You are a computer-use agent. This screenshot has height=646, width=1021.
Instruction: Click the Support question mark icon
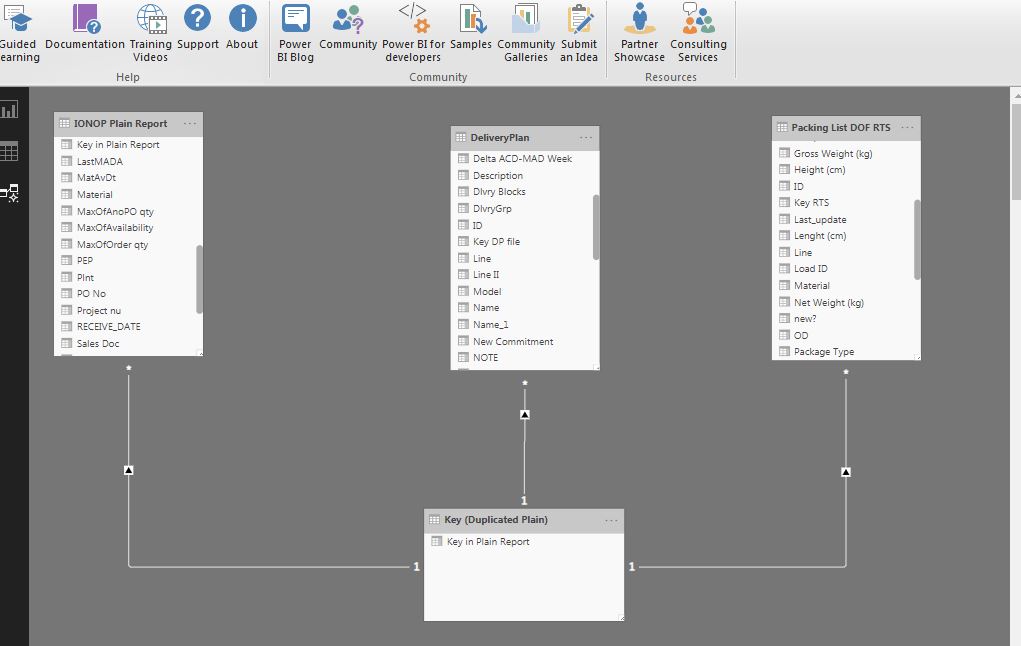(x=197, y=18)
